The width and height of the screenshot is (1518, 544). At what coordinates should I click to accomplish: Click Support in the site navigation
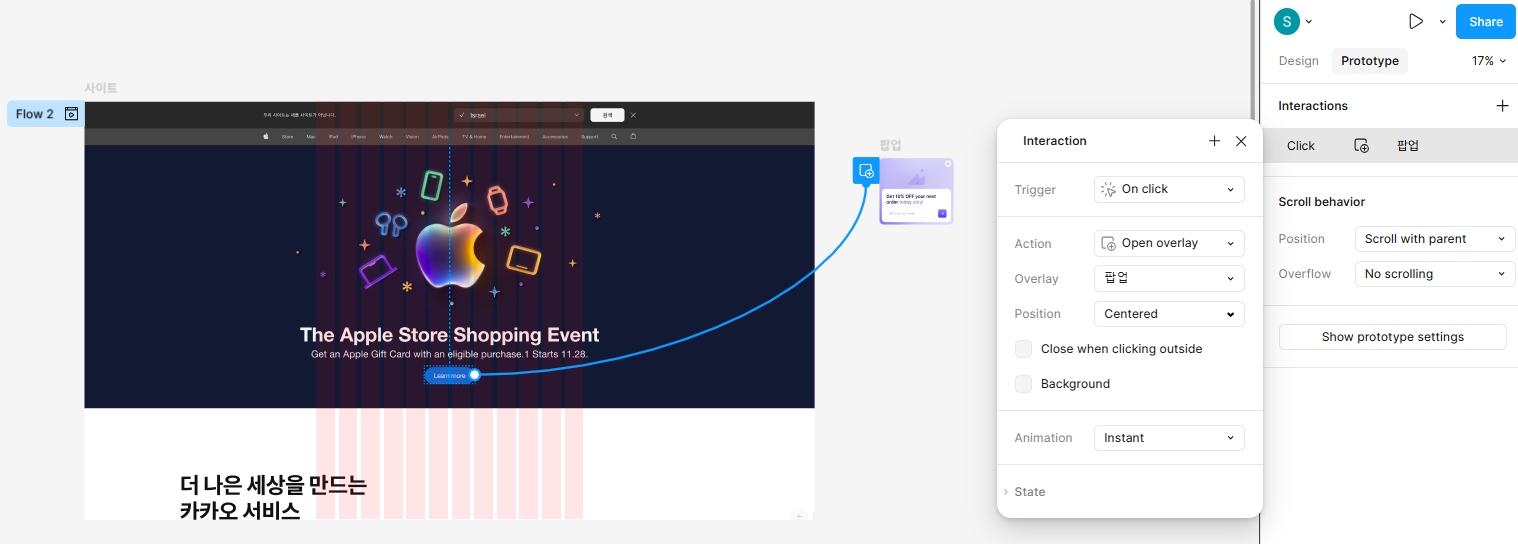coord(589,137)
